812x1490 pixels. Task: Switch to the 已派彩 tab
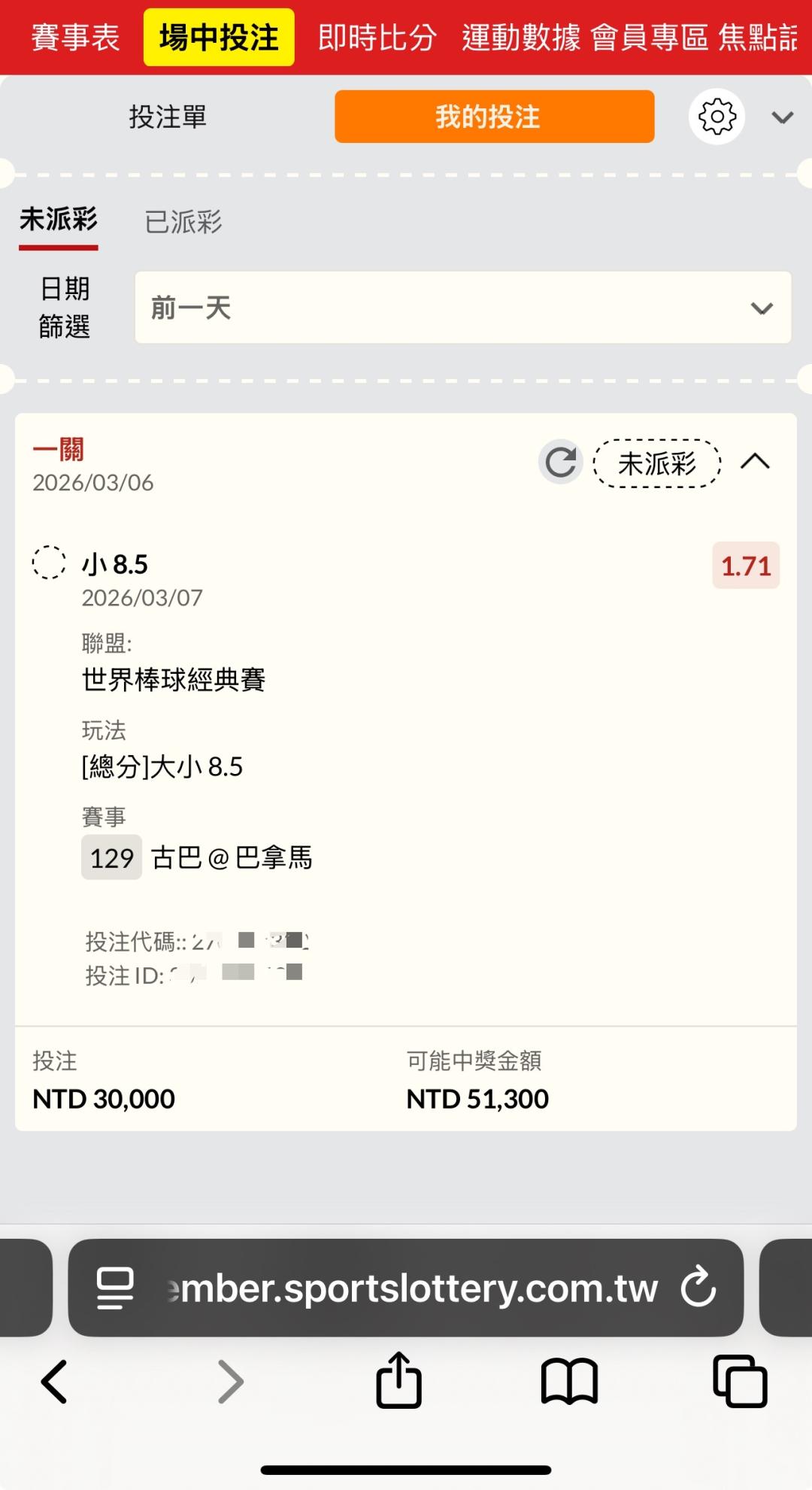pyautogui.click(x=183, y=222)
